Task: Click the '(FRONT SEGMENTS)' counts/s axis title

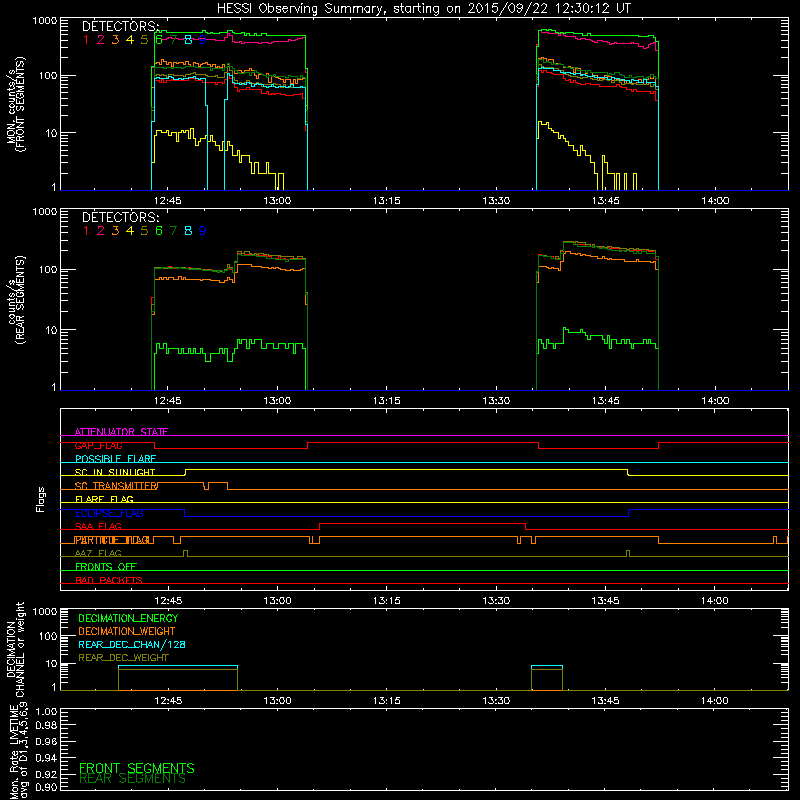Action: tap(20, 104)
